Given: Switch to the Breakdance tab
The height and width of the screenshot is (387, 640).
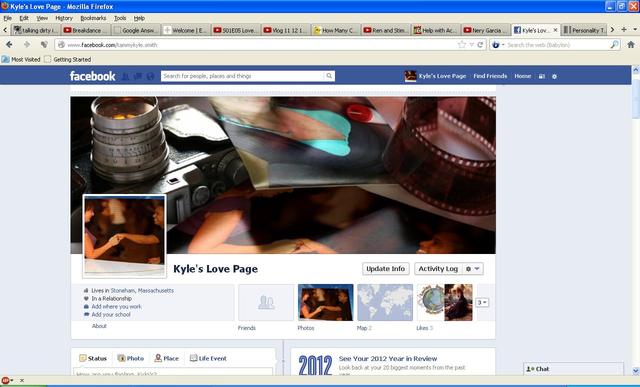Looking at the screenshot, I should (86, 30).
